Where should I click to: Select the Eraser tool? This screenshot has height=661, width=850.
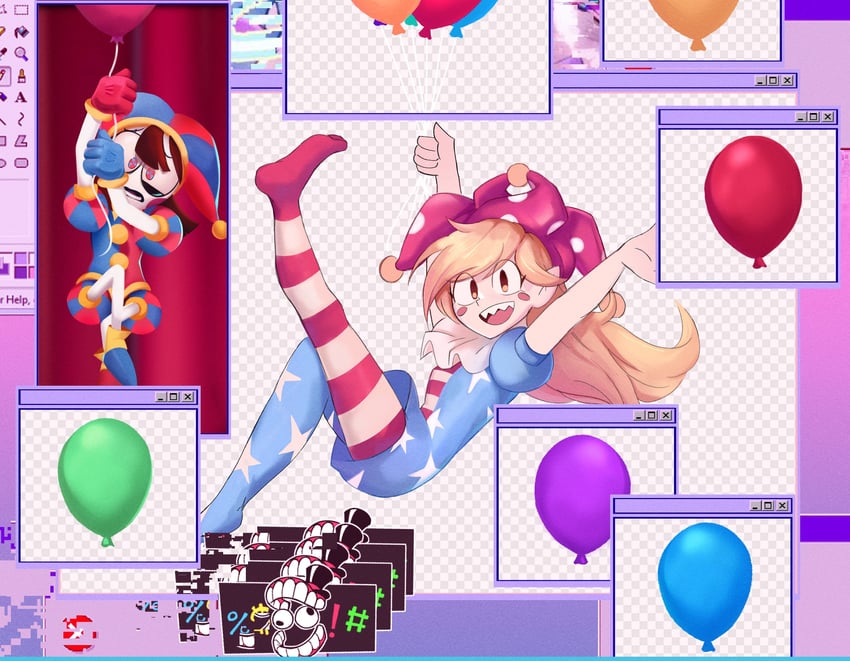(x=3, y=32)
